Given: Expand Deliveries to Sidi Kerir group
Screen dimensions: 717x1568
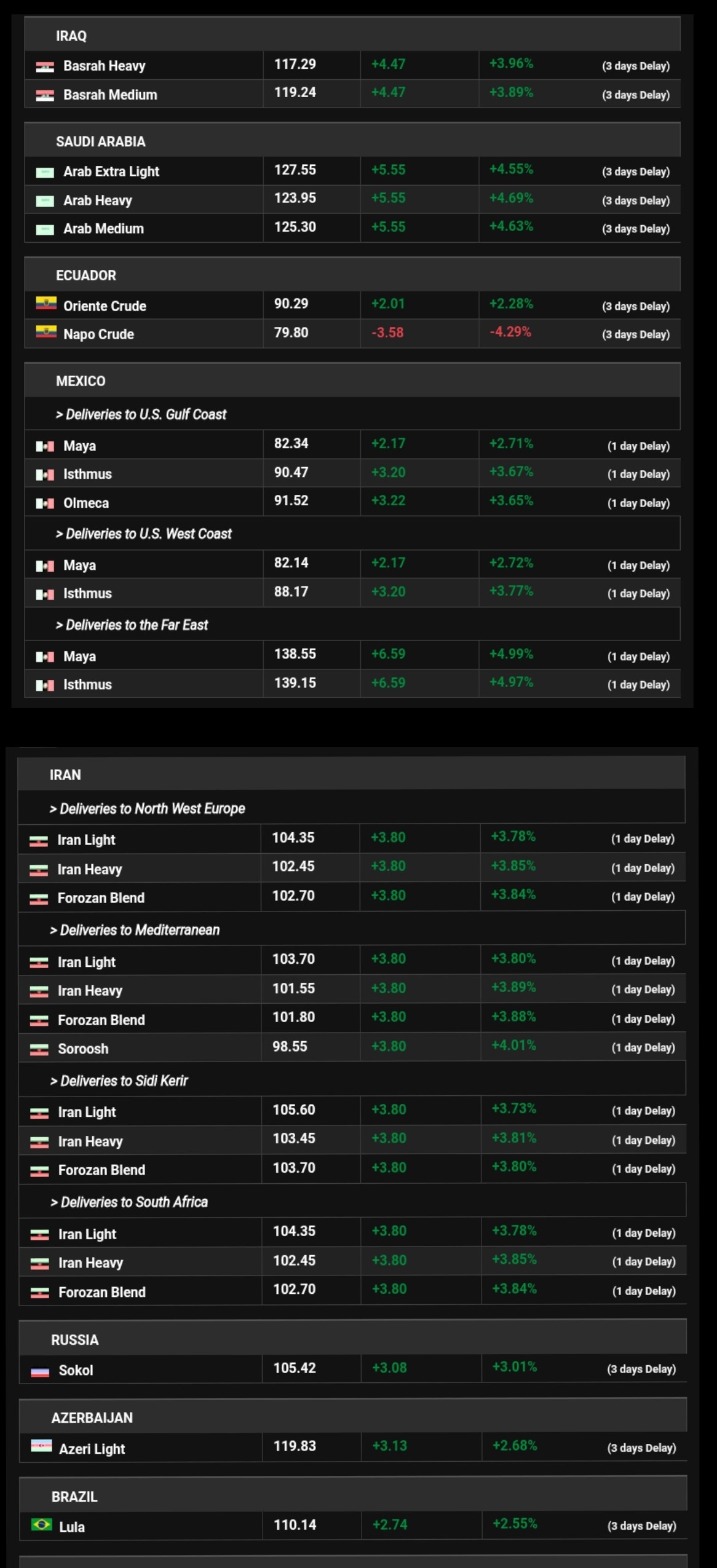Looking at the screenshot, I should coord(119,1081).
